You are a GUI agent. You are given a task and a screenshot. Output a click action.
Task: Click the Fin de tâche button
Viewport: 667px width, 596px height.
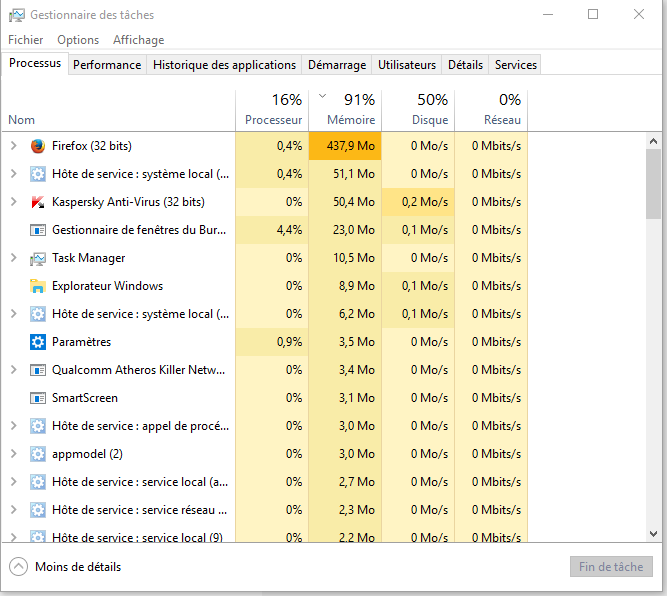[610, 567]
